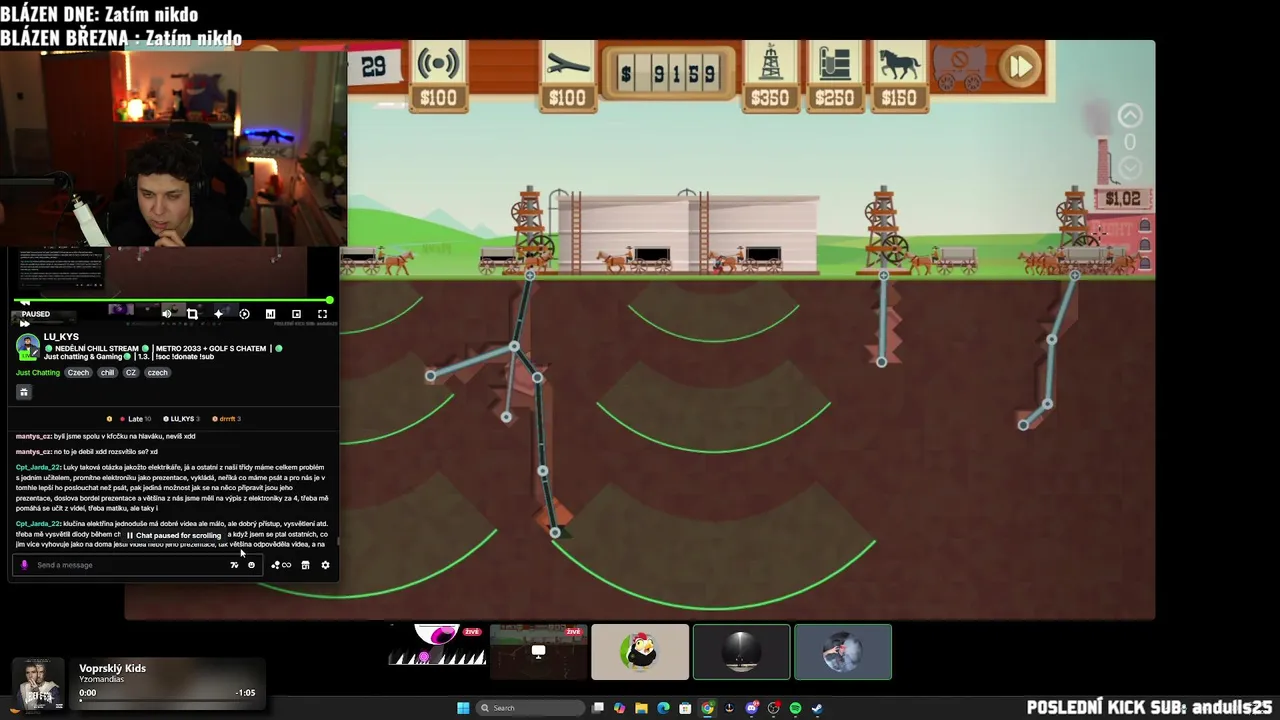Click the $9159 money counter

668,73
